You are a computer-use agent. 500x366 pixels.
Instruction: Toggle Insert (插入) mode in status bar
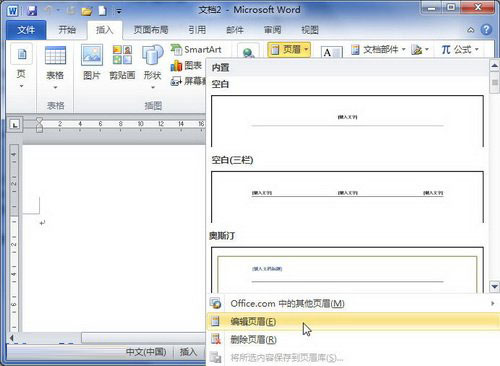(188, 352)
